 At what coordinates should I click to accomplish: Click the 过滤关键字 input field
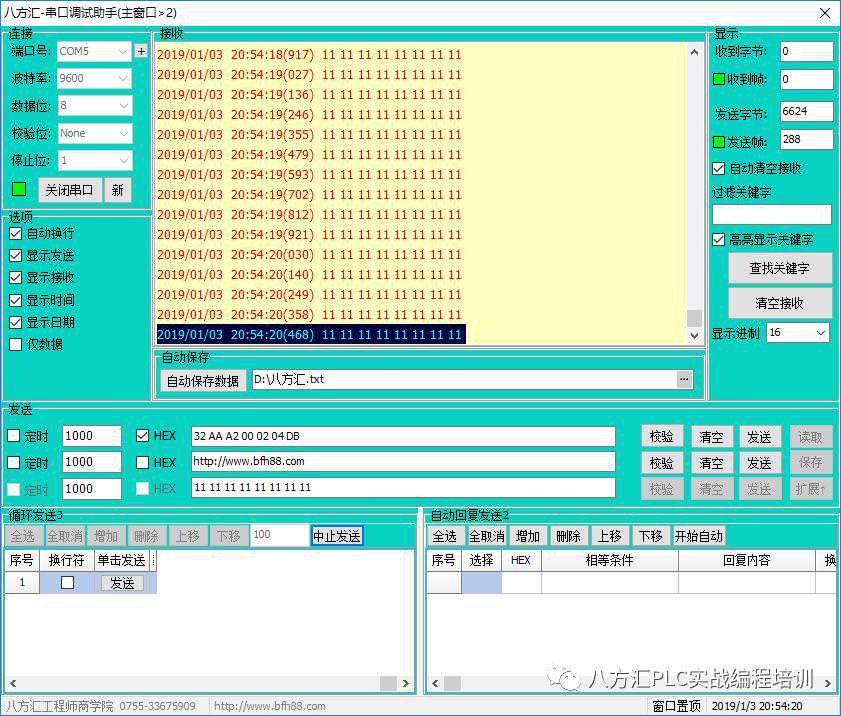click(x=771, y=214)
